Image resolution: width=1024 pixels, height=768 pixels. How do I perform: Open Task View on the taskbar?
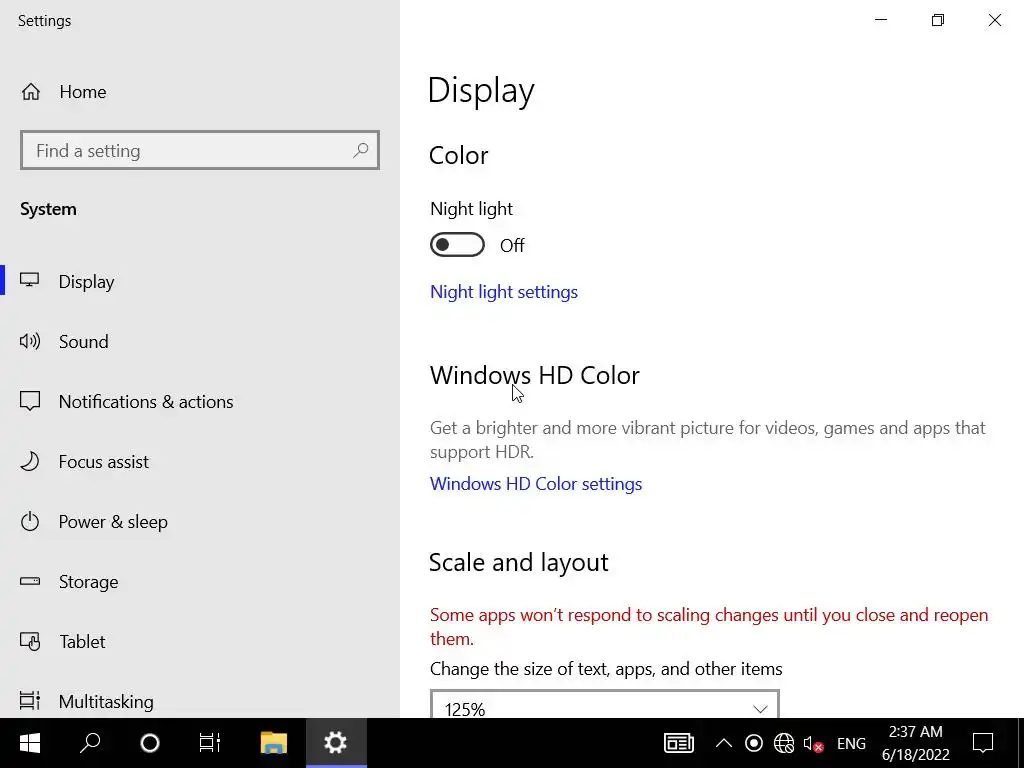click(210, 743)
